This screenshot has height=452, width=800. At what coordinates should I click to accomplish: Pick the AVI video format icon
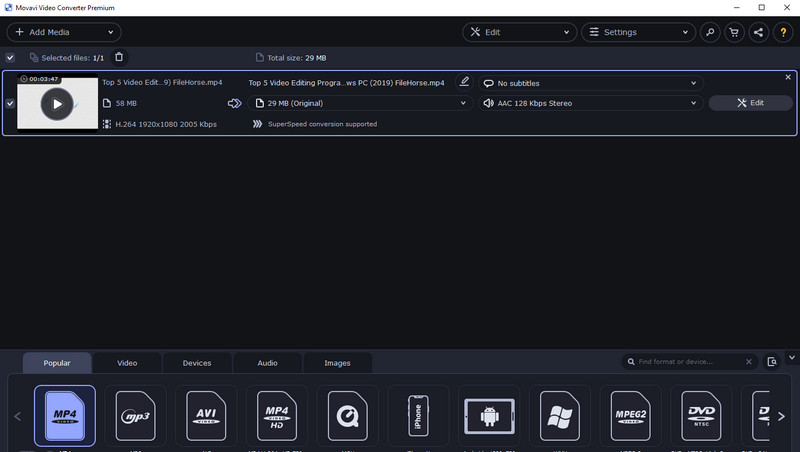[206, 416]
